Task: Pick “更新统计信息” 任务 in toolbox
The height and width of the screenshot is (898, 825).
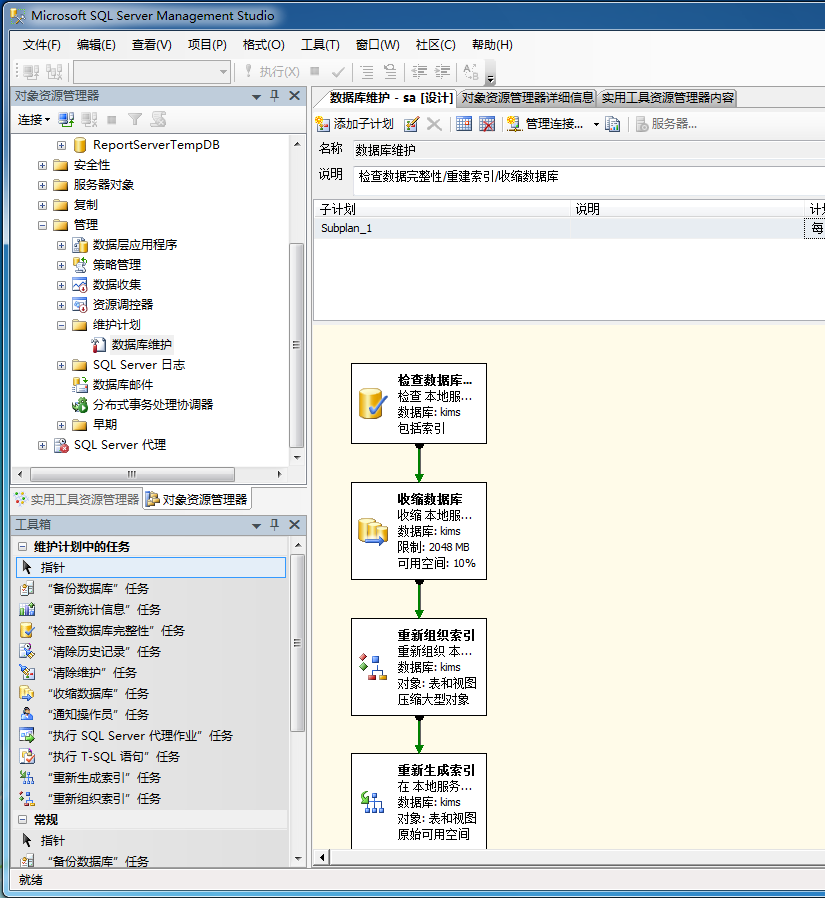Action: [x=90, y=609]
